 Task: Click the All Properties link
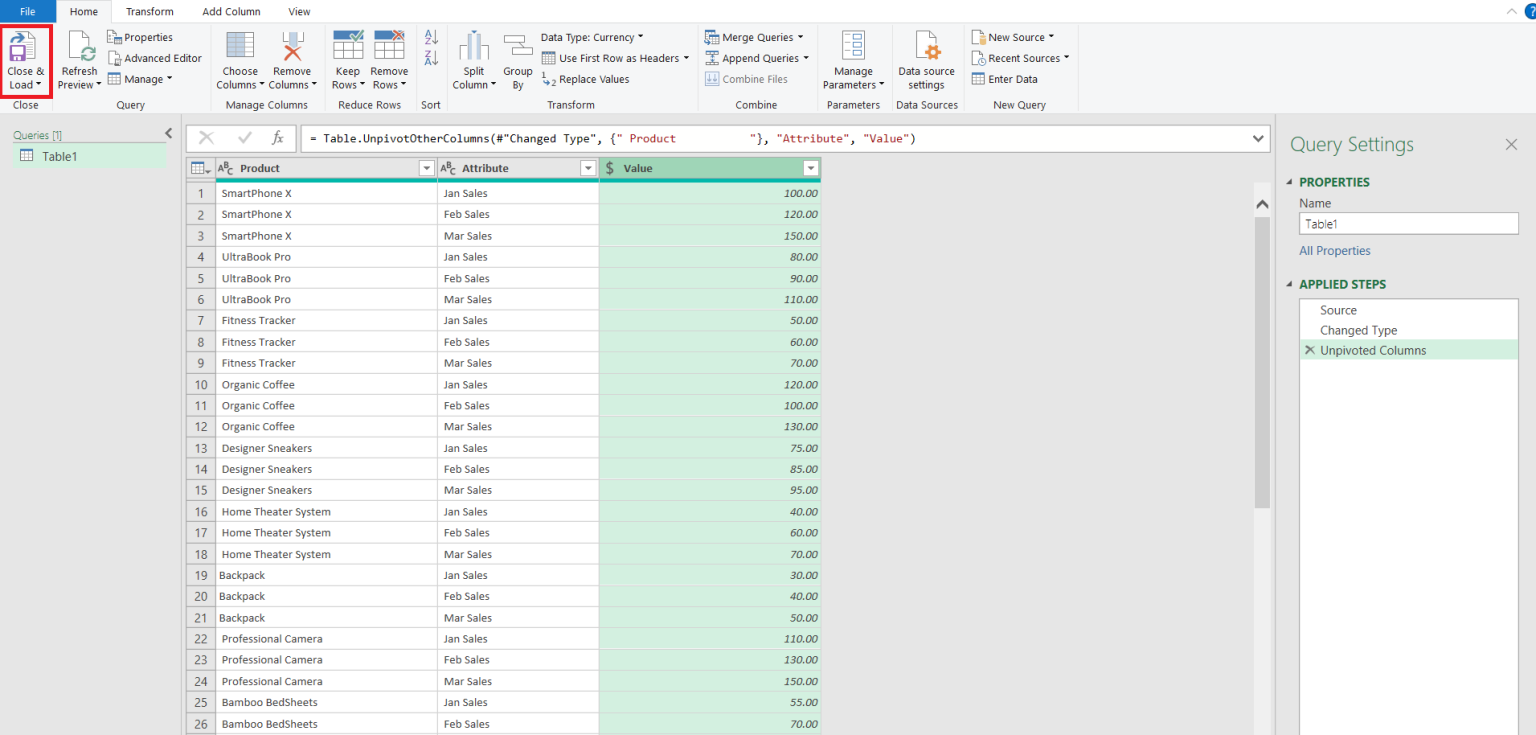coord(1334,250)
